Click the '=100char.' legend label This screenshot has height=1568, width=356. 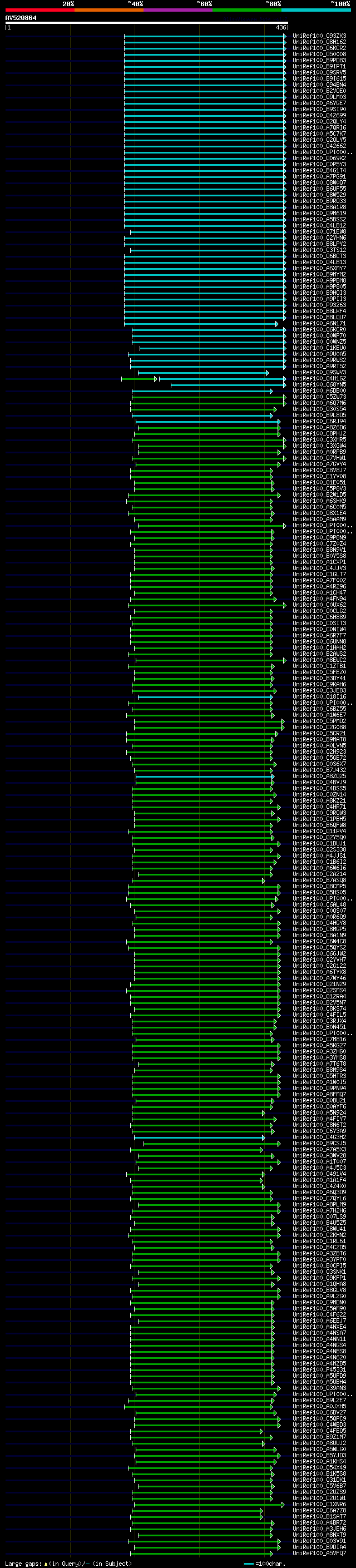pyautogui.click(x=270, y=1564)
